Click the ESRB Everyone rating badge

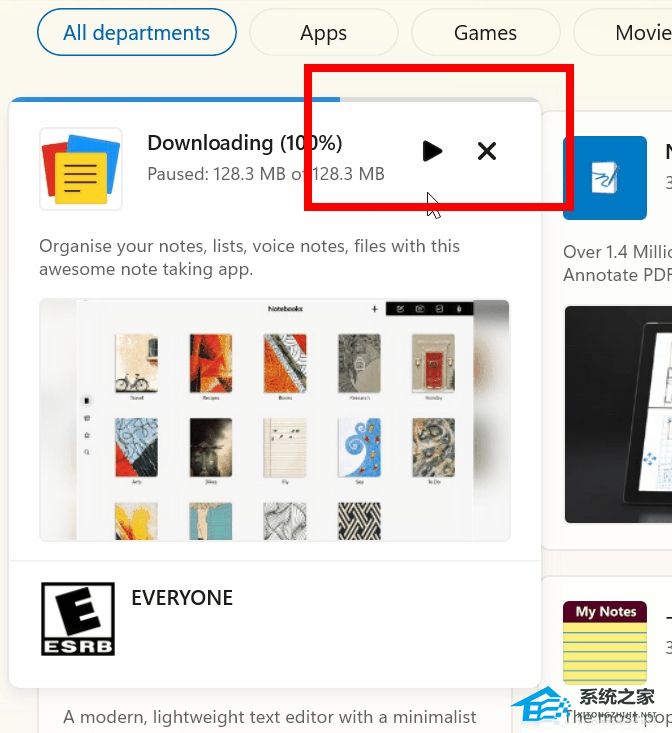tap(78, 618)
